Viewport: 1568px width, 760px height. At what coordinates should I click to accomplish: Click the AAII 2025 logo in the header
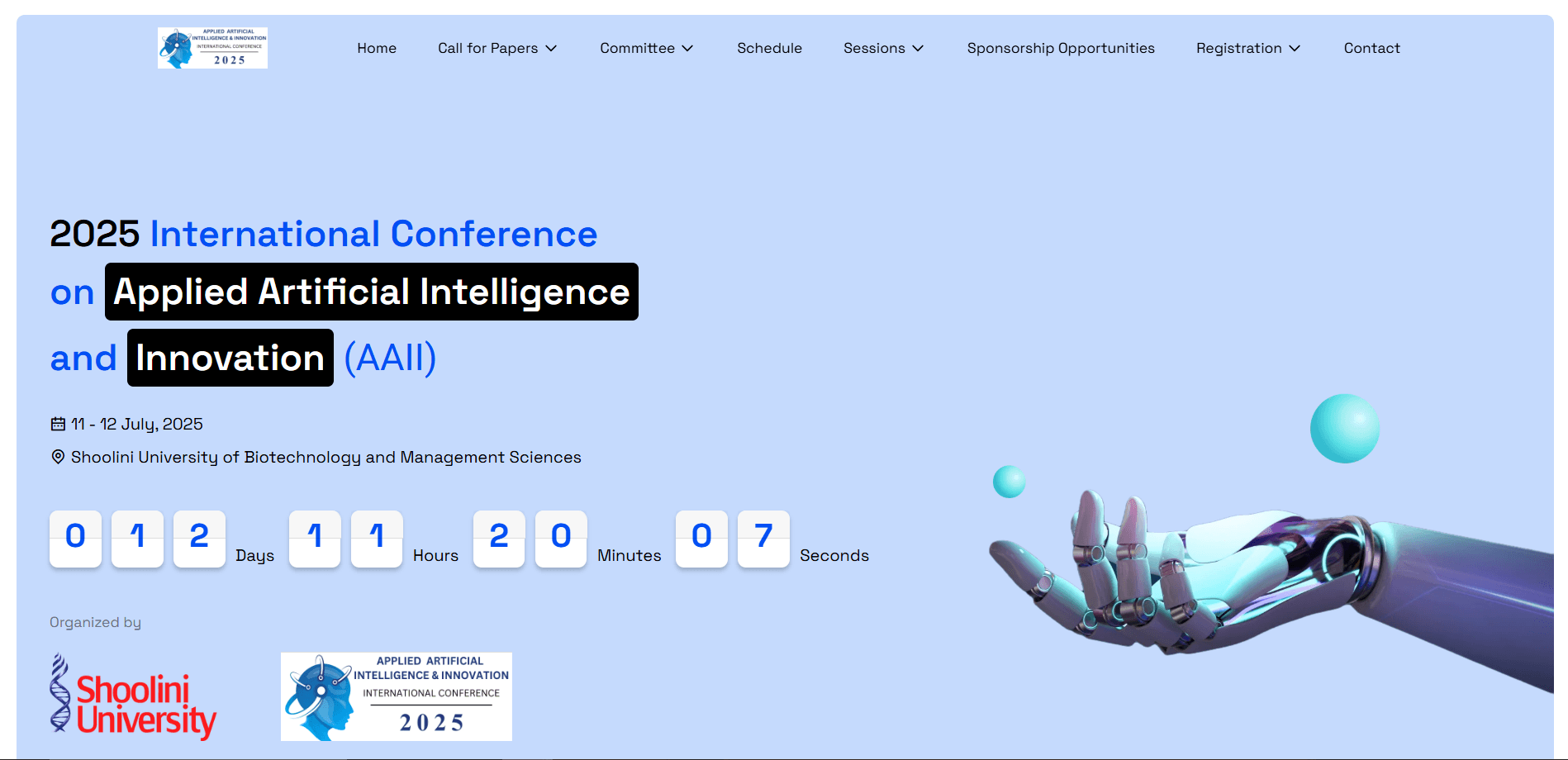click(211, 48)
